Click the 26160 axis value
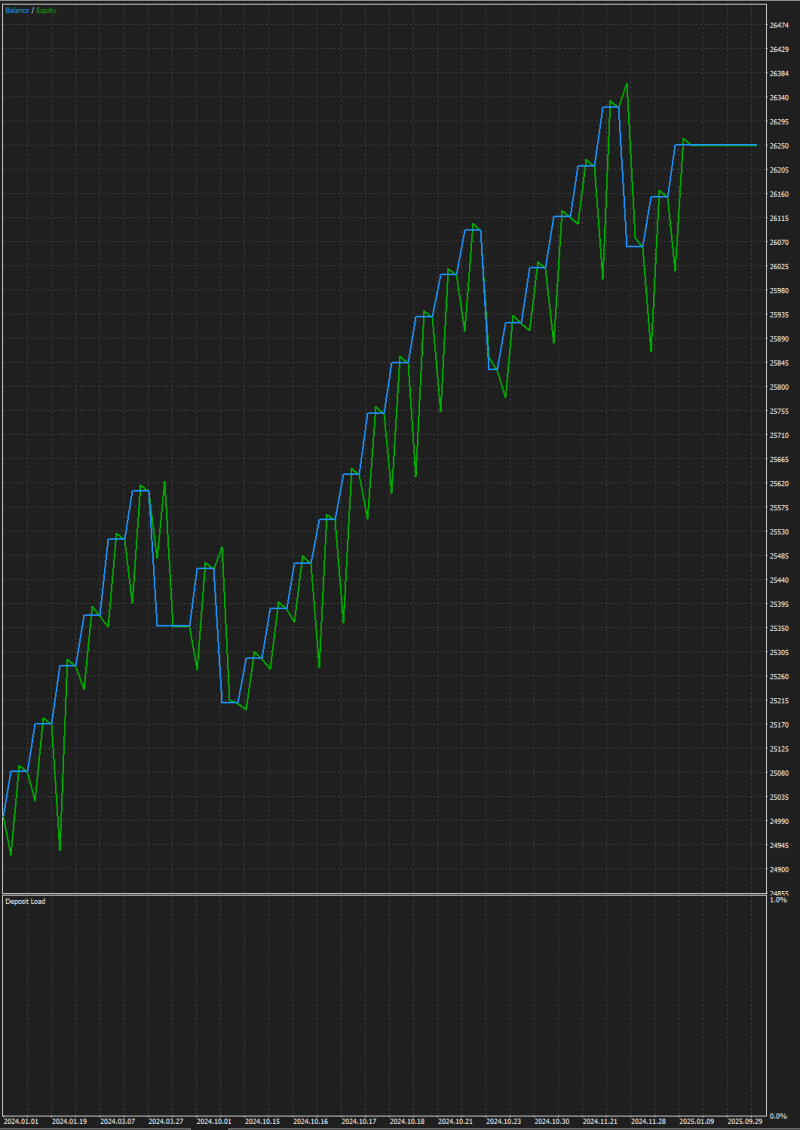 point(778,194)
